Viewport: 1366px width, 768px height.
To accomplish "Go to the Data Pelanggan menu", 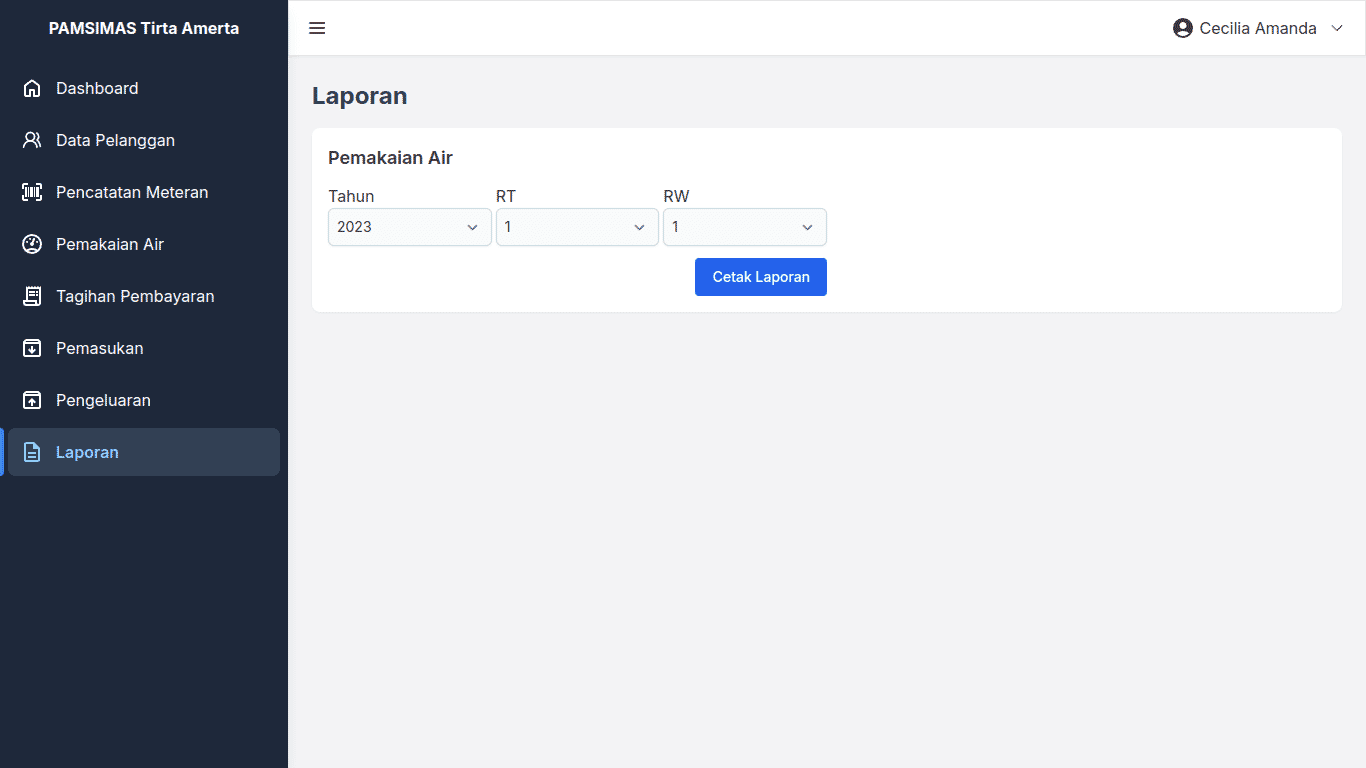I will point(115,140).
